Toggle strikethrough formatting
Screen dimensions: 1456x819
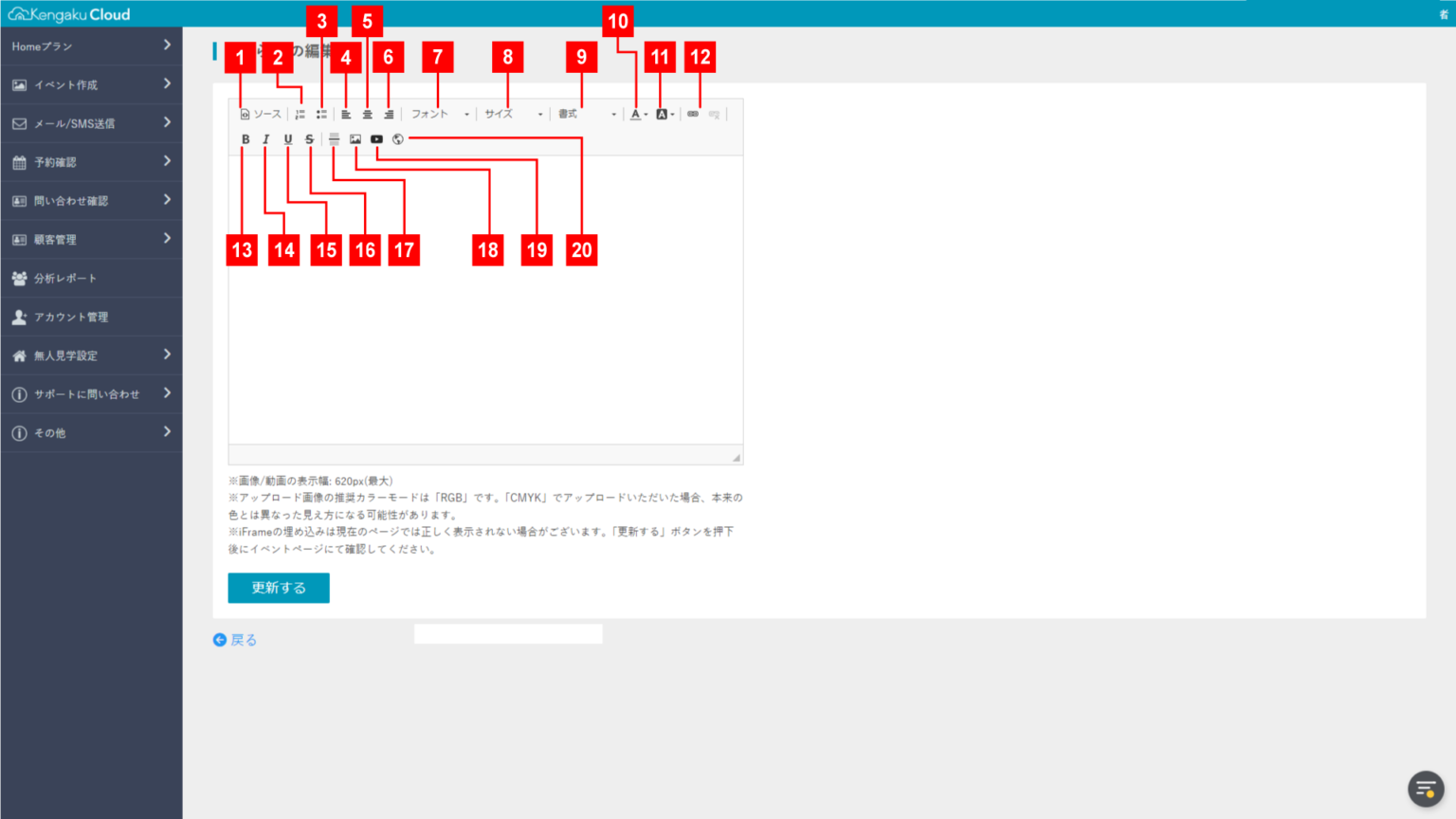(x=308, y=138)
